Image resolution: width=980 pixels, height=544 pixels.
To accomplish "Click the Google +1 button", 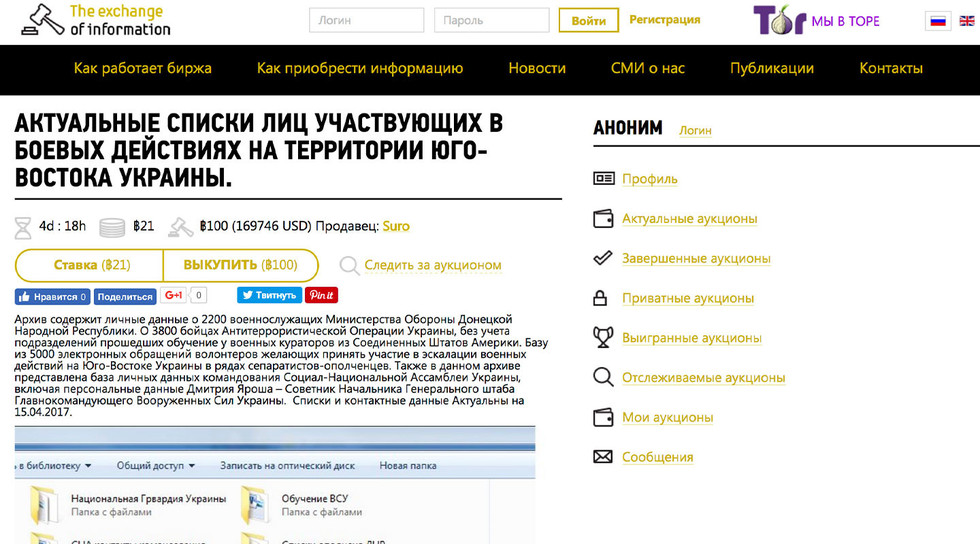I will coord(173,295).
